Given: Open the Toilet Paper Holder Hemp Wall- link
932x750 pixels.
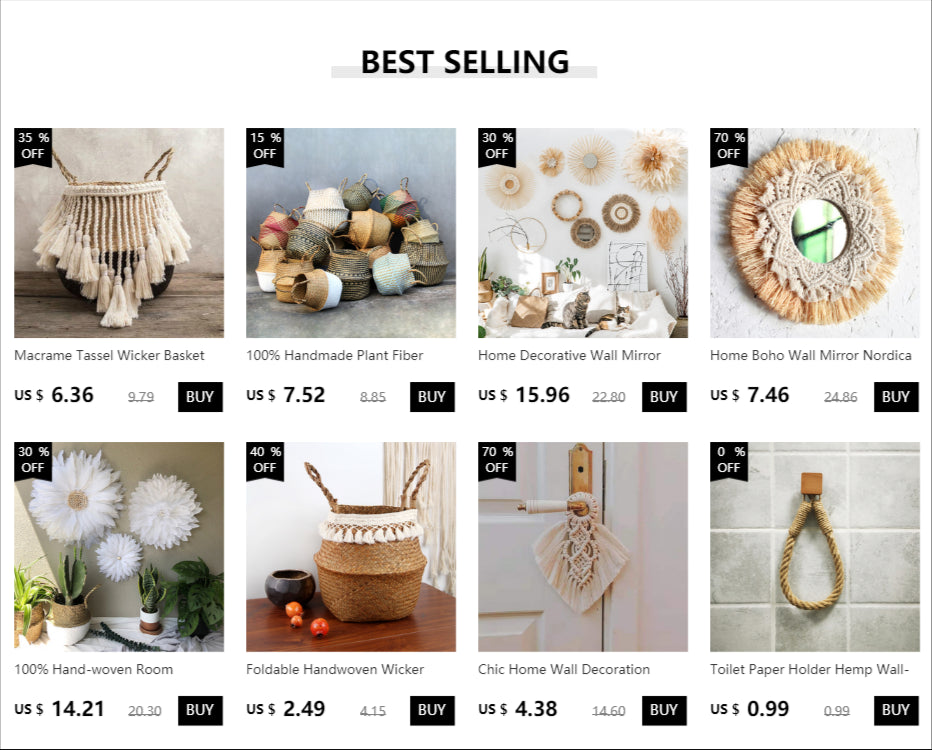Looking at the screenshot, I should (810, 669).
